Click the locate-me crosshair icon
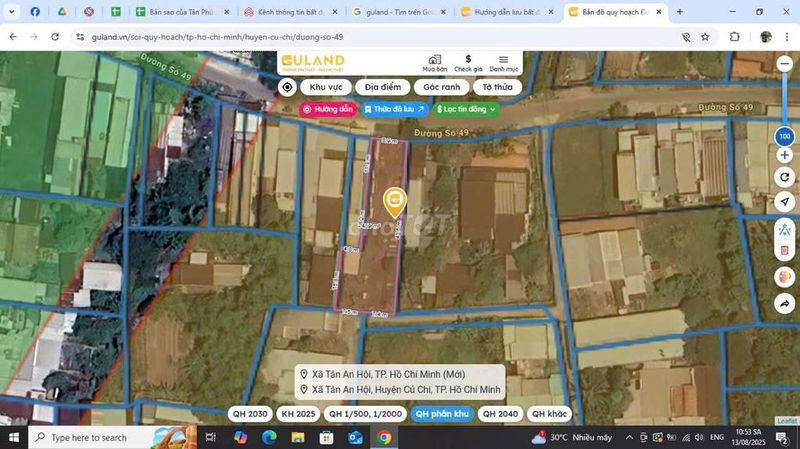This screenshot has height=449, width=800. pos(287,87)
